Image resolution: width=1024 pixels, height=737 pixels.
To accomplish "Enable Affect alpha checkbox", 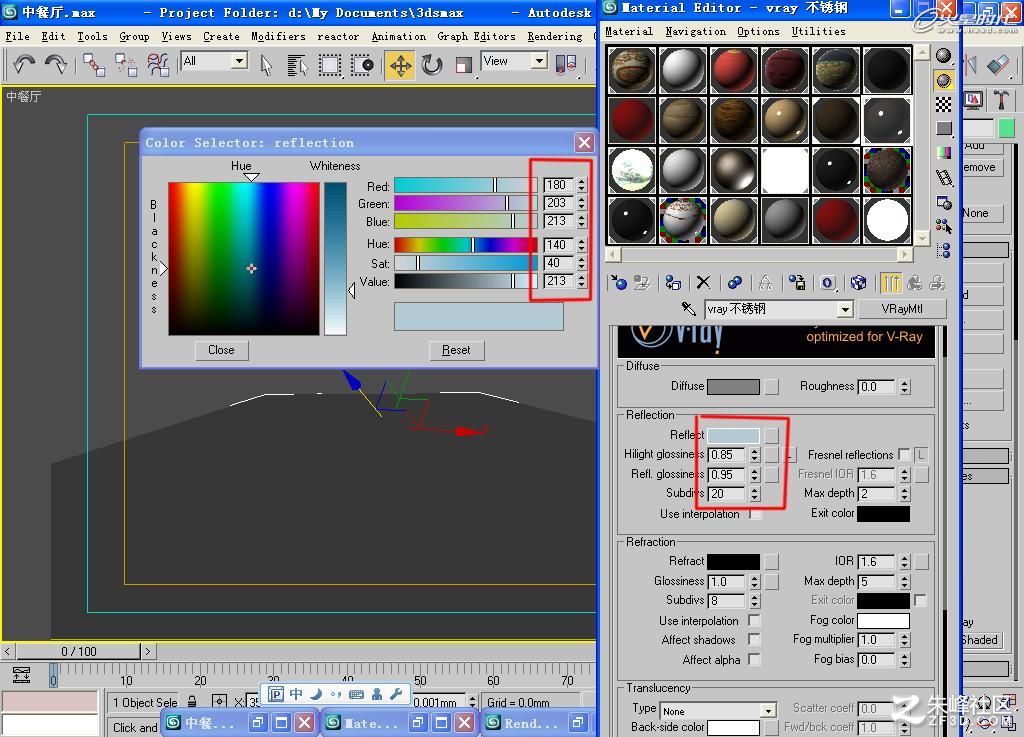I will pyautogui.click(x=755, y=659).
